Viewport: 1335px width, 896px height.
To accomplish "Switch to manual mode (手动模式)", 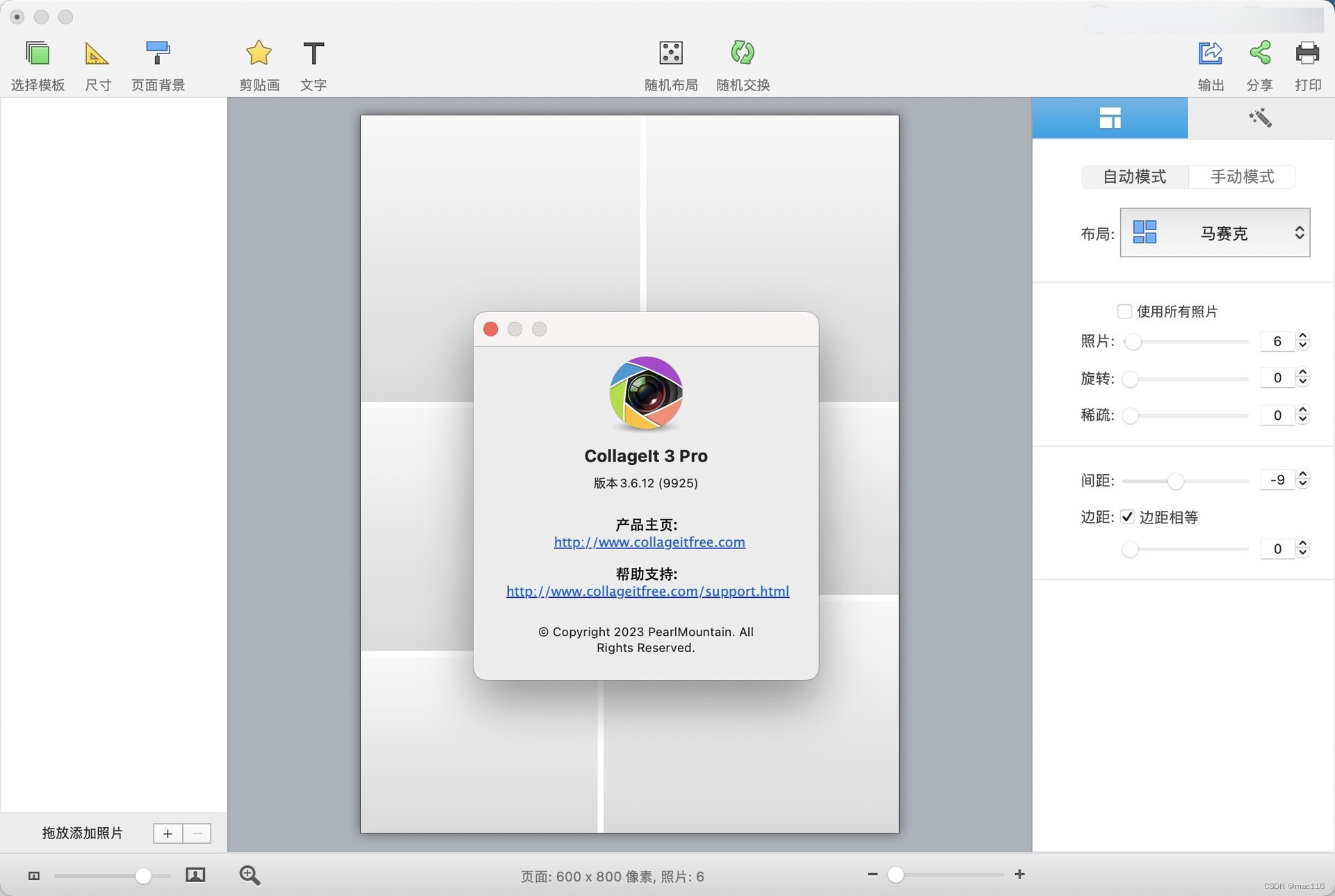I will pos(1242,177).
